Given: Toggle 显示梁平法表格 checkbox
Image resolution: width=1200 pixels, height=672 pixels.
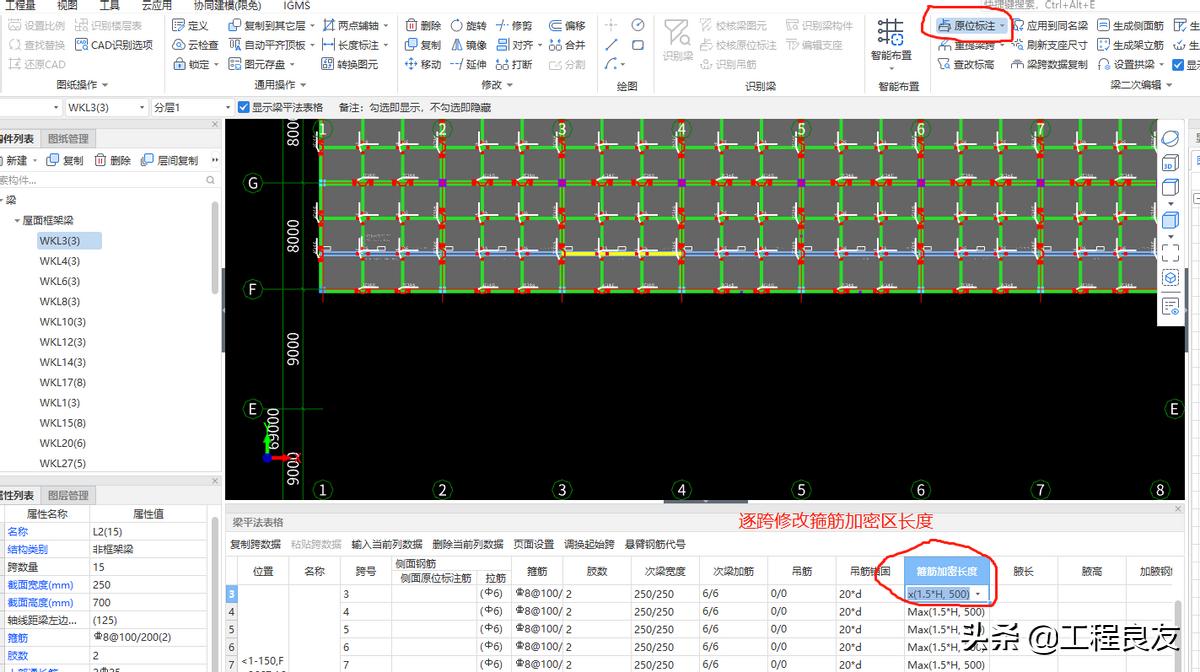Looking at the screenshot, I should click(243, 107).
